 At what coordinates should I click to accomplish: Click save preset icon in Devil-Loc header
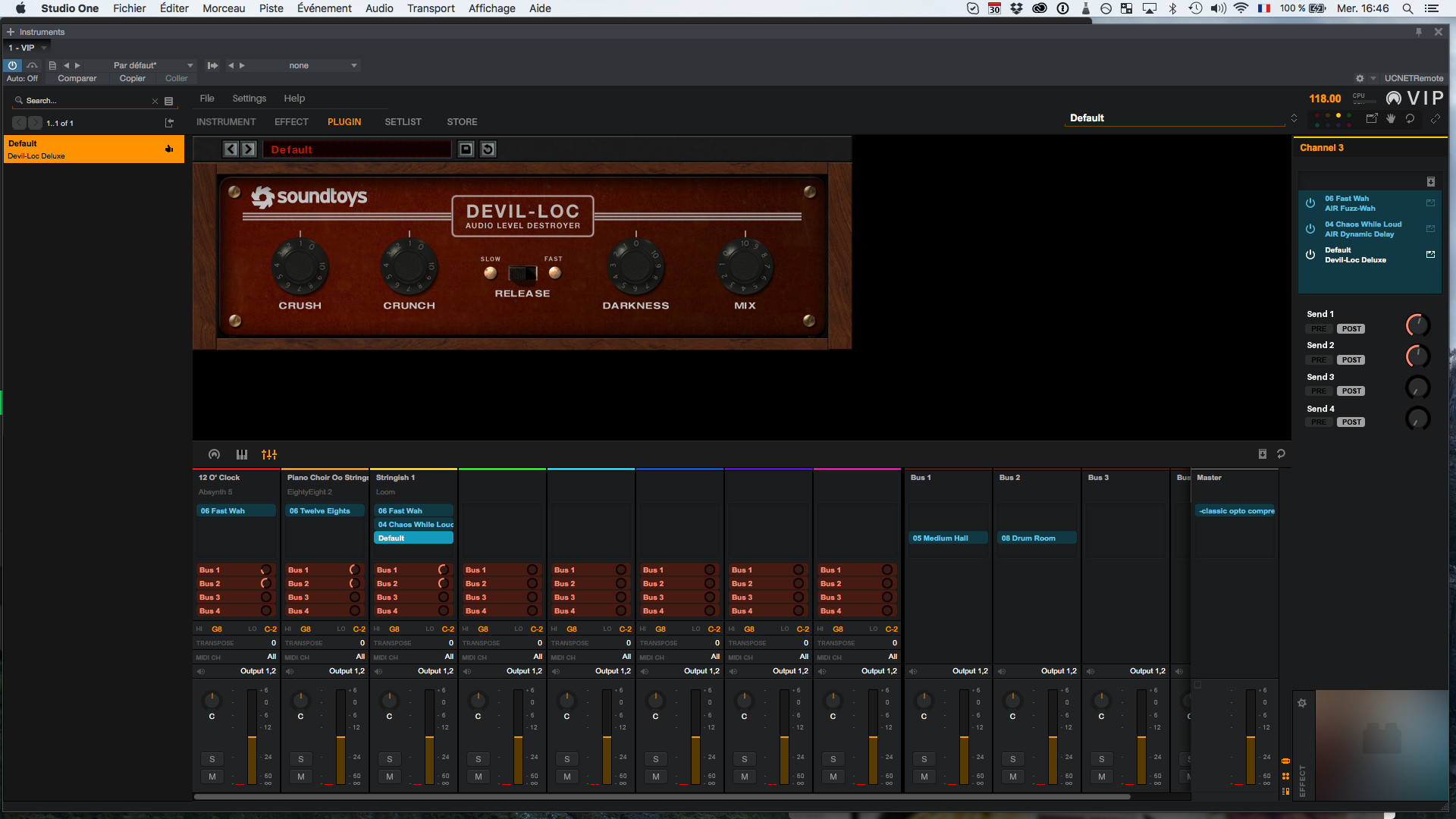tap(466, 149)
